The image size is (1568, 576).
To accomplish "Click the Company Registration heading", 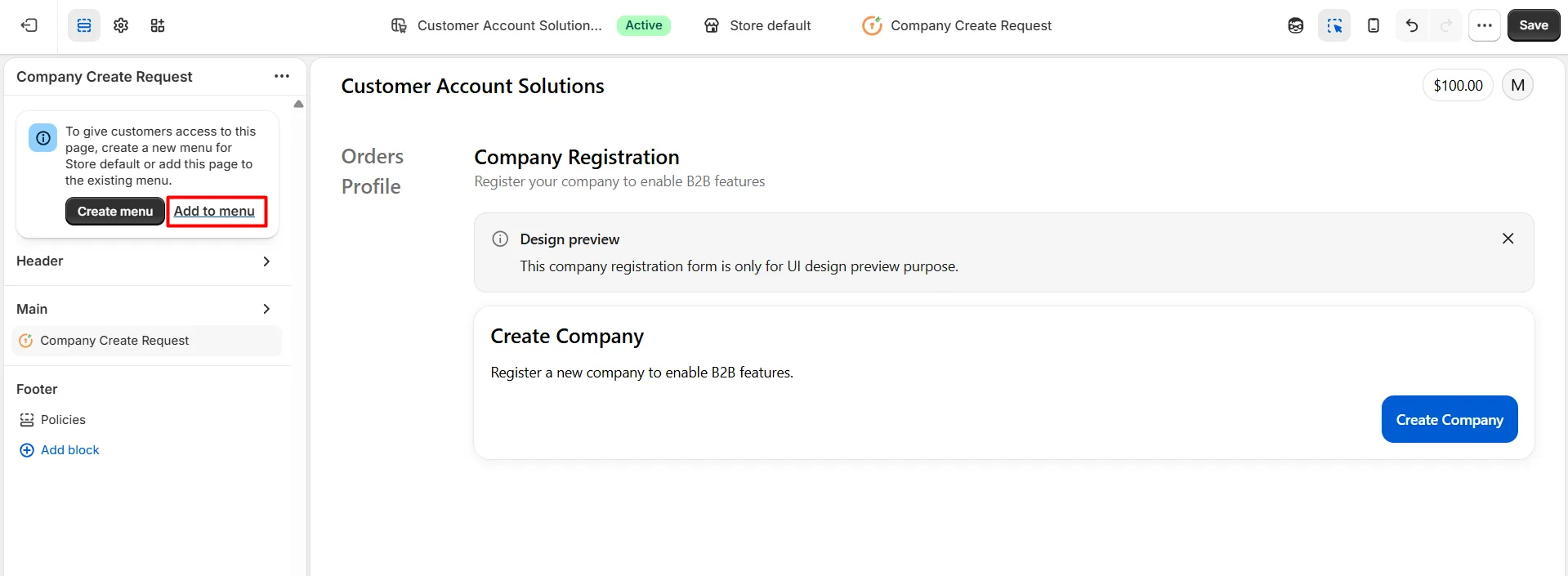I will pyautogui.click(x=577, y=157).
